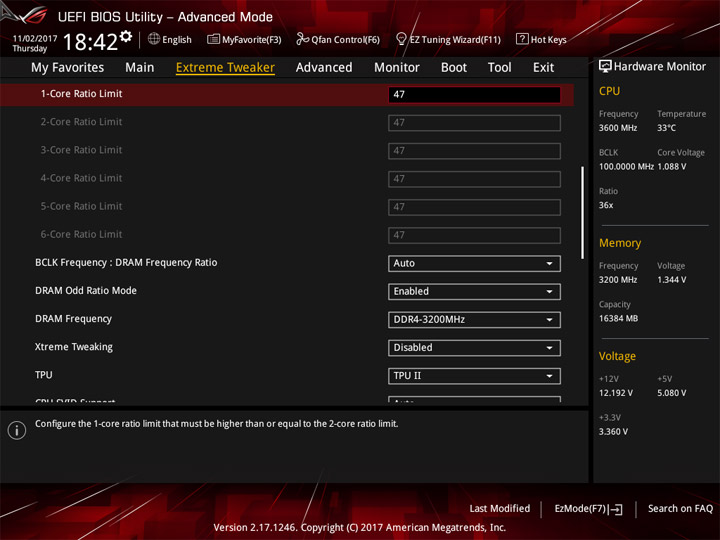Expand Xtreme Tweaking Disabled dropdown
The image size is (720, 540).
474,348
